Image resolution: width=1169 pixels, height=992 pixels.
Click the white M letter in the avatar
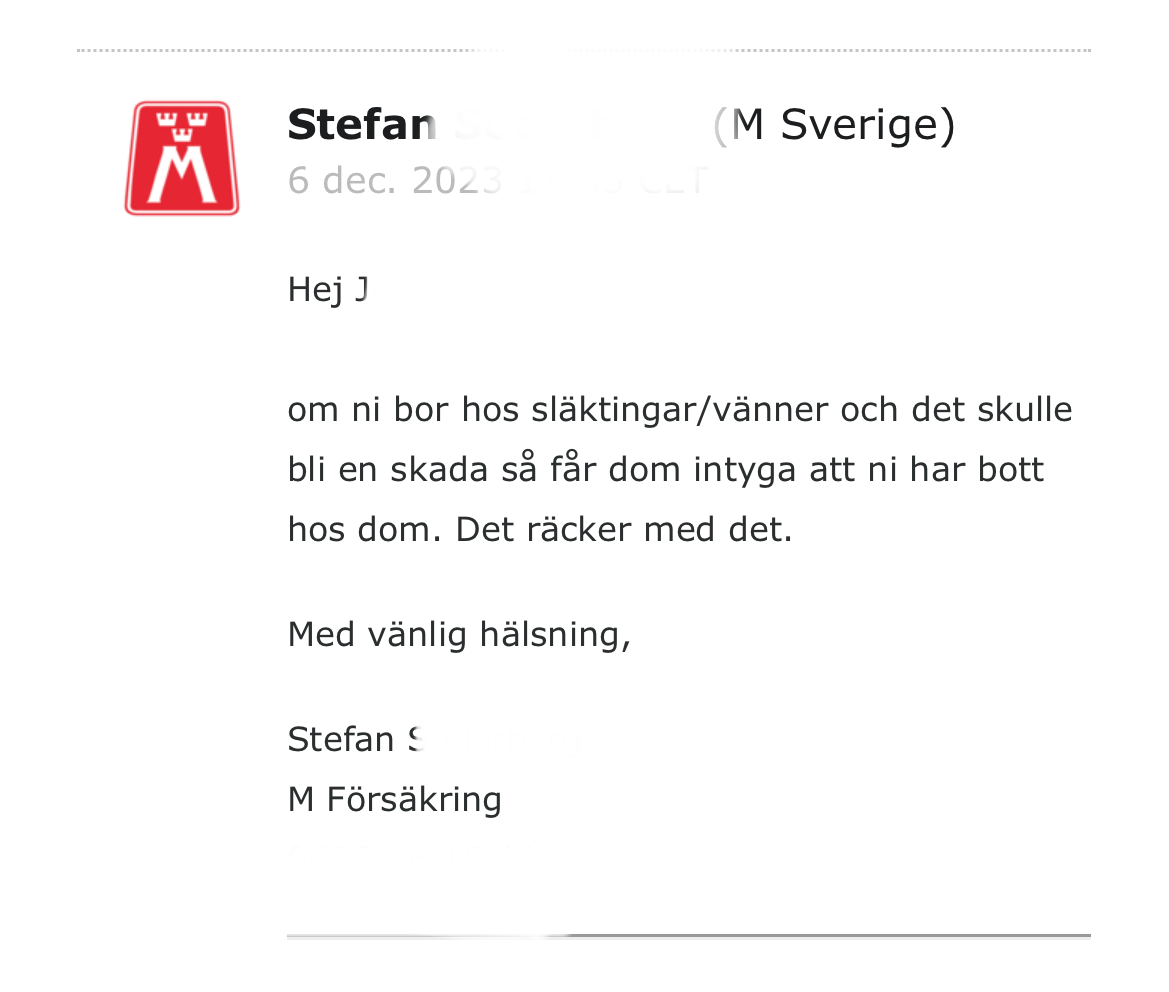[182, 178]
